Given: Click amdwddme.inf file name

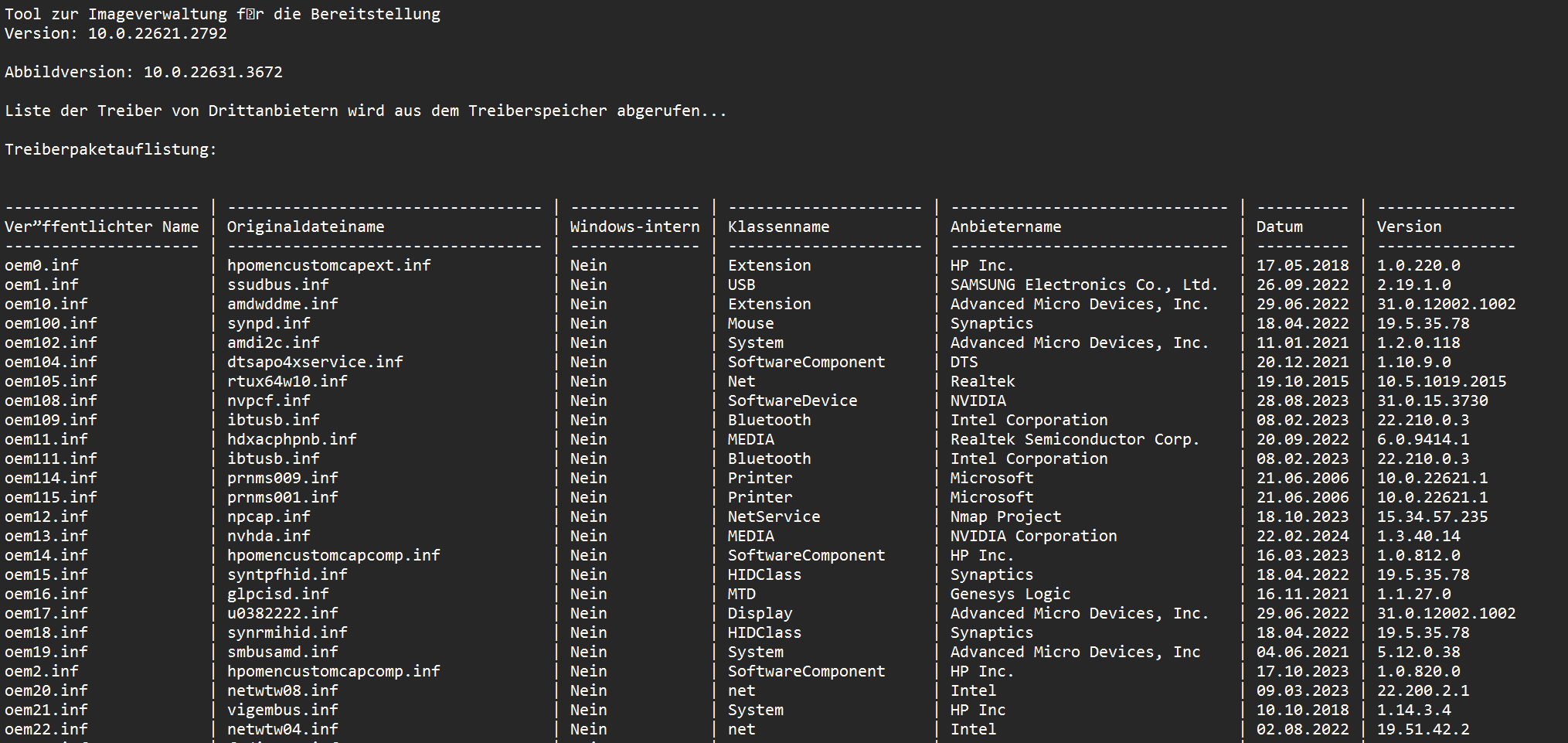Looking at the screenshot, I should tap(282, 304).
